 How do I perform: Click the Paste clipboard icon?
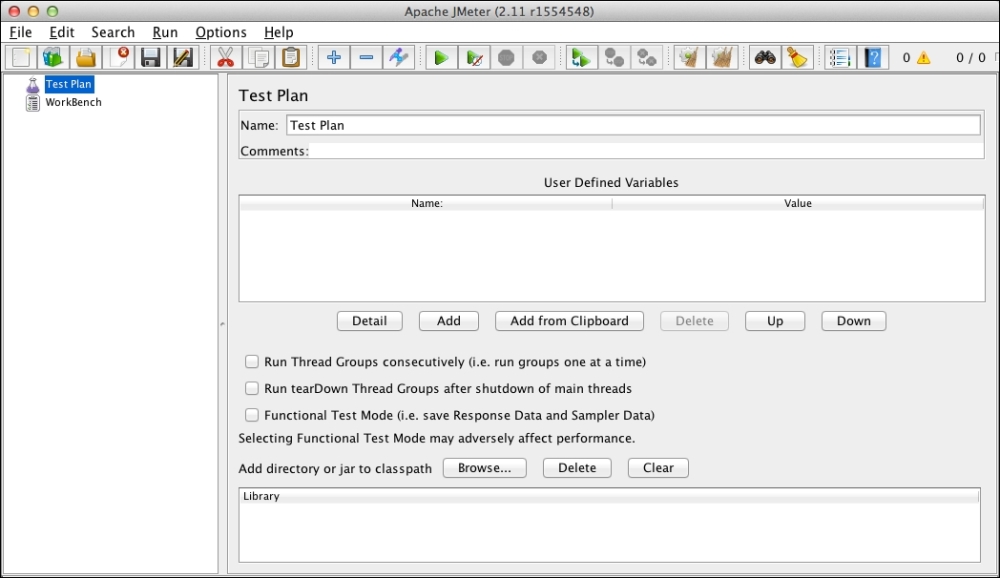point(291,57)
